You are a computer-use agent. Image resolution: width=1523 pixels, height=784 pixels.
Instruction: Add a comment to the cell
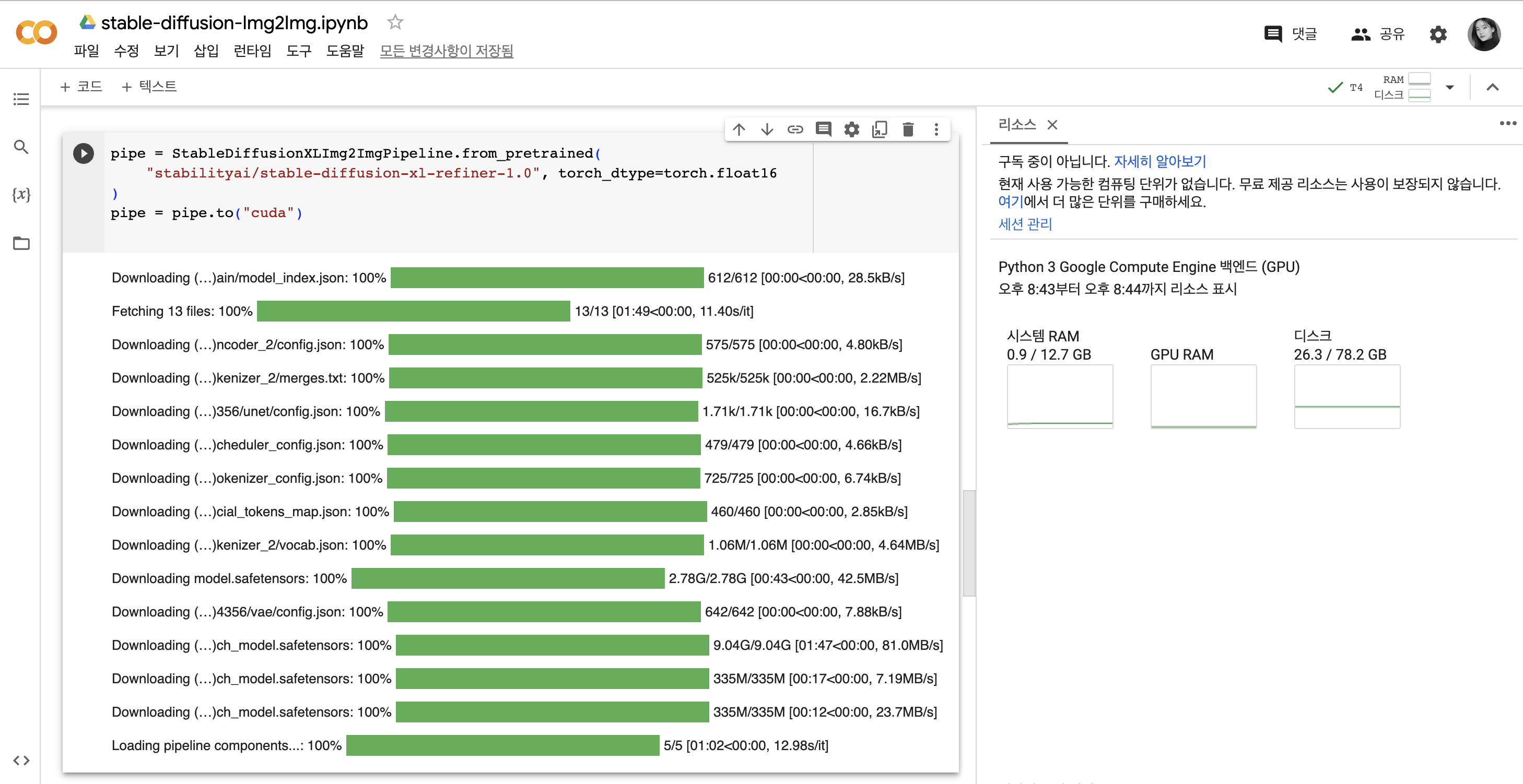pos(824,129)
